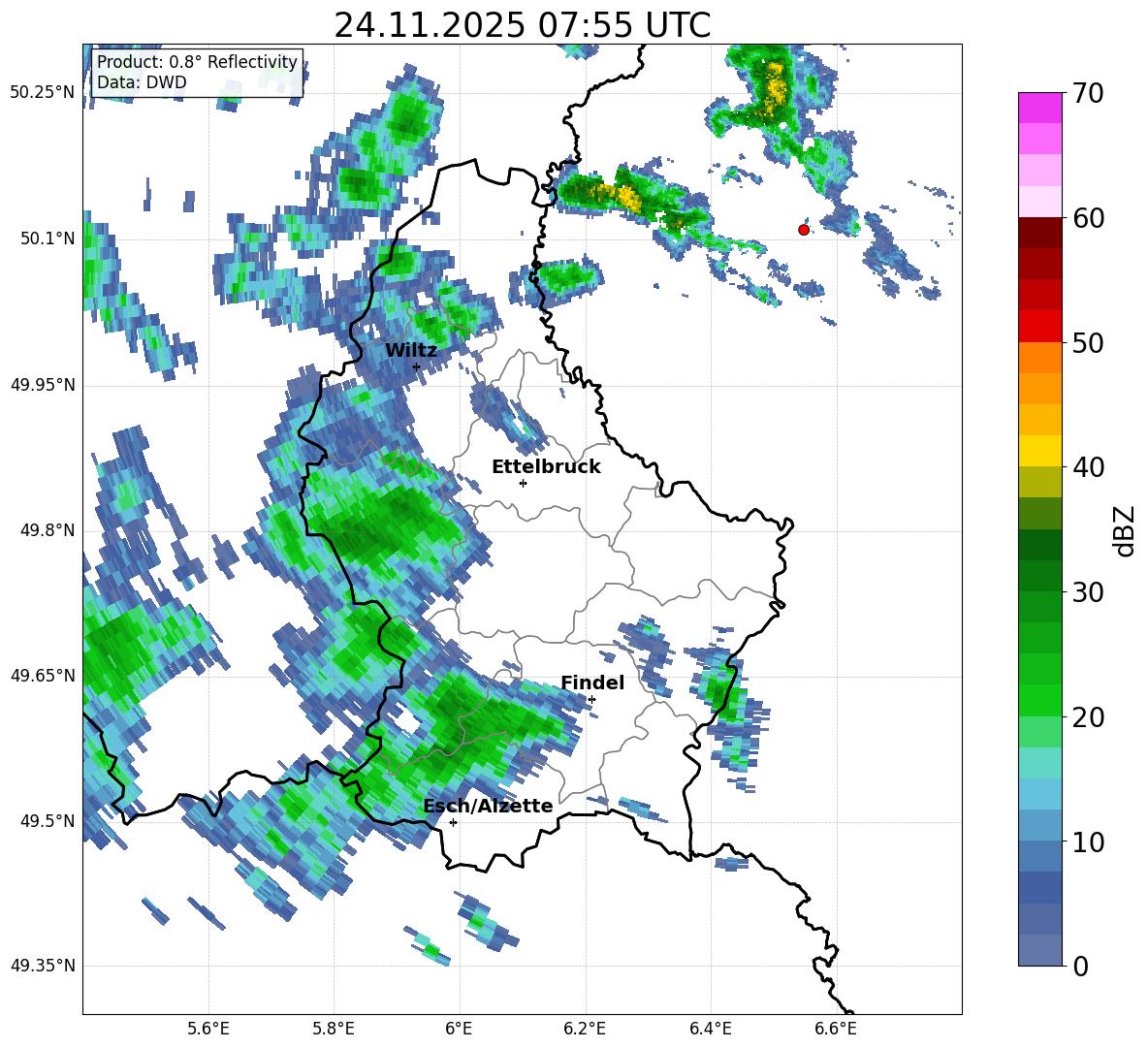
Task: Click the red dot marker on the map
Action: click(x=803, y=230)
